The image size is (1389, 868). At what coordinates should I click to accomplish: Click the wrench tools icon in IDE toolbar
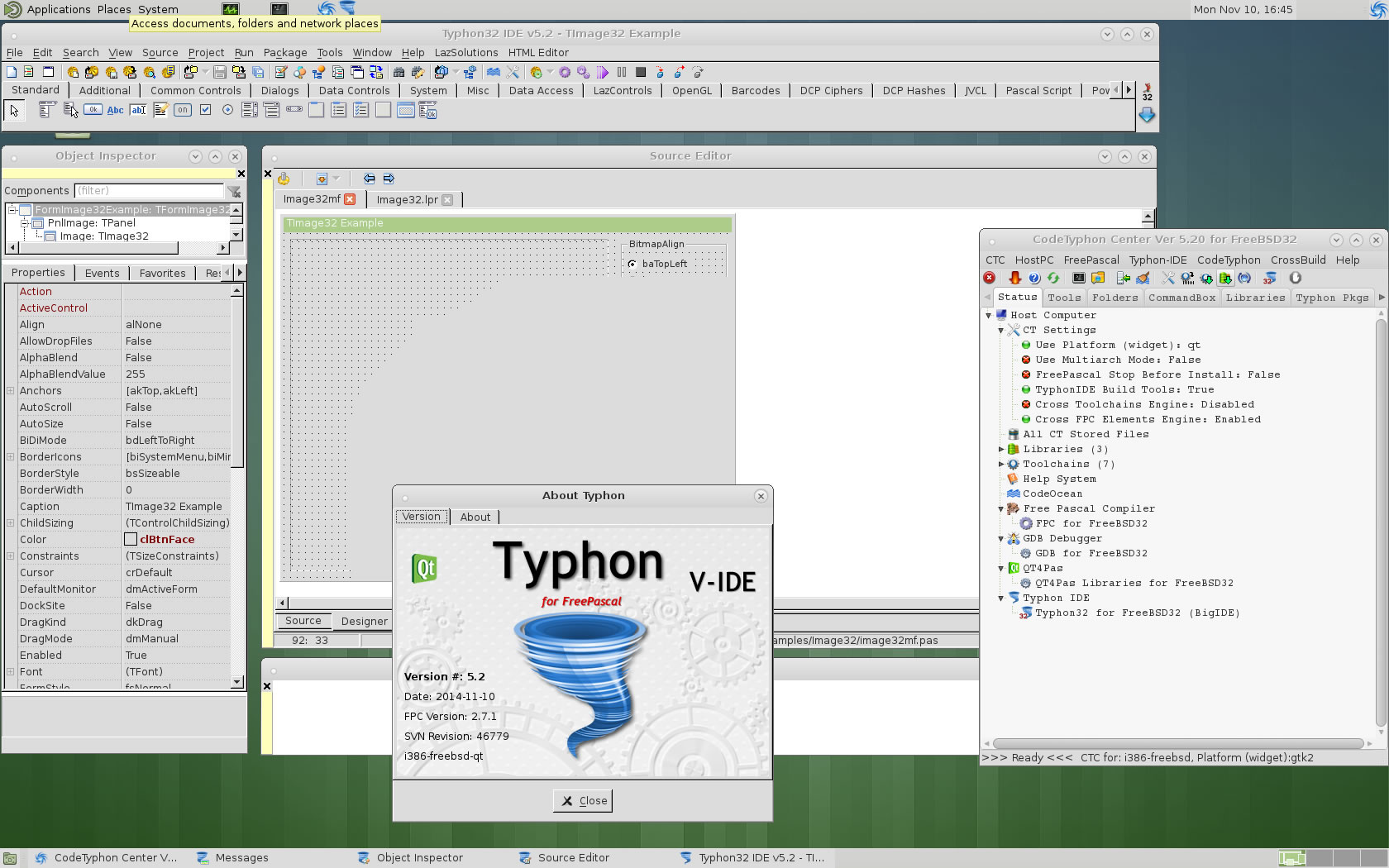point(513,72)
